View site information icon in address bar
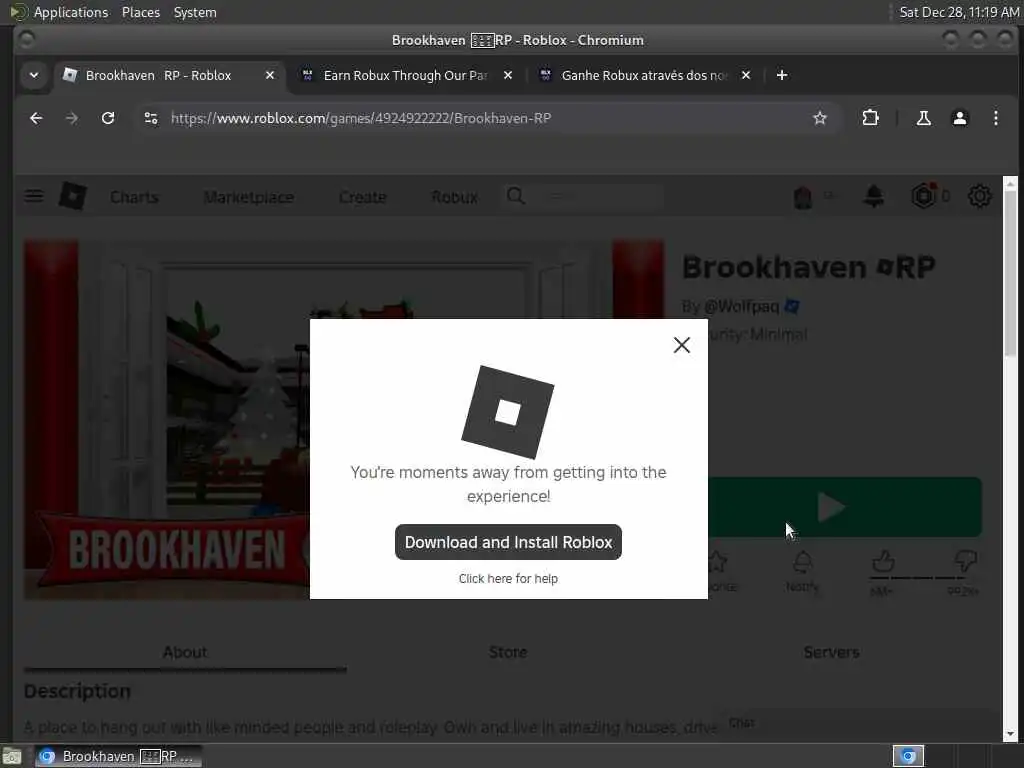Viewport: 1024px width, 768px height. (x=151, y=118)
